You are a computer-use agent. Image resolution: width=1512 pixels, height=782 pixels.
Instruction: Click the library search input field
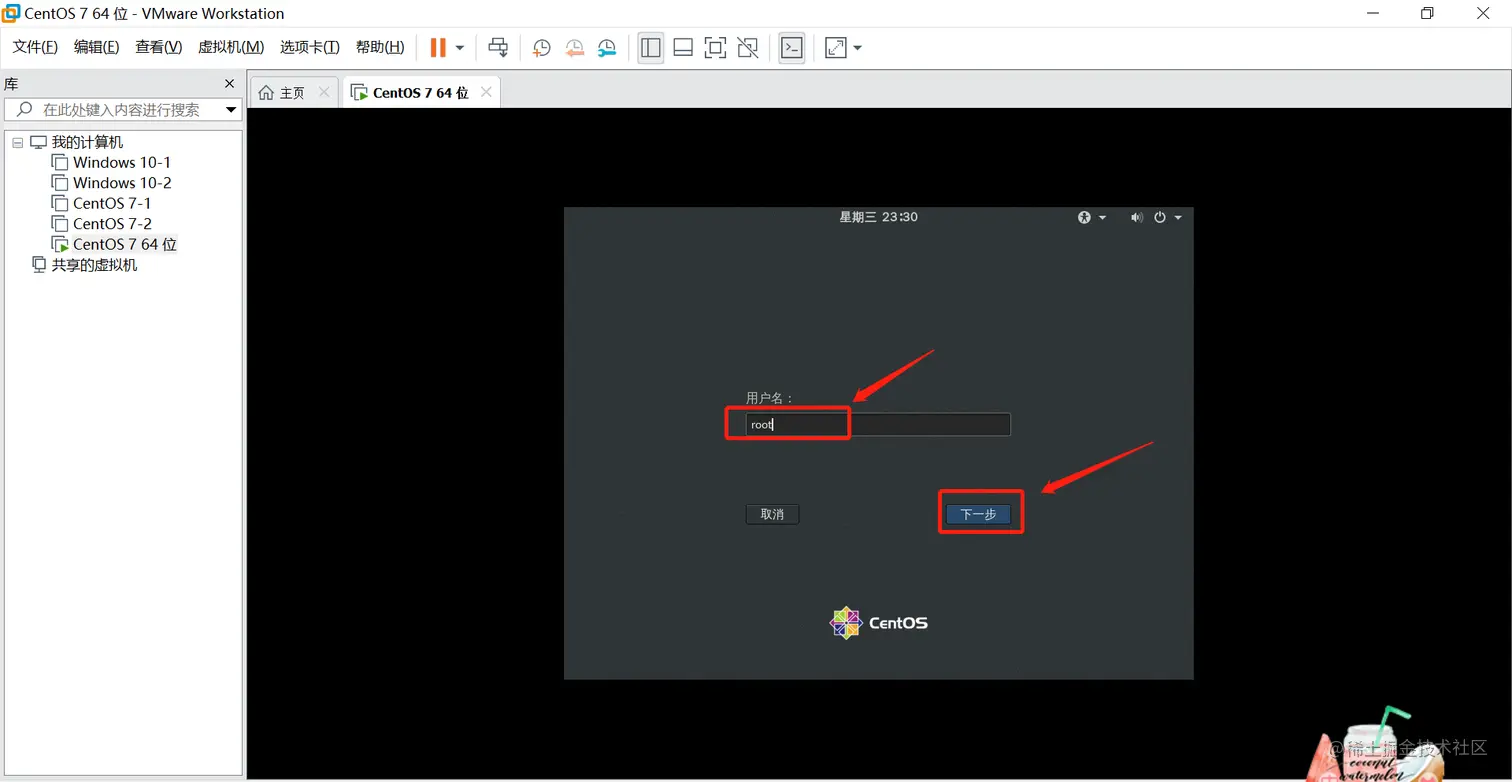(x=122, y=110)
